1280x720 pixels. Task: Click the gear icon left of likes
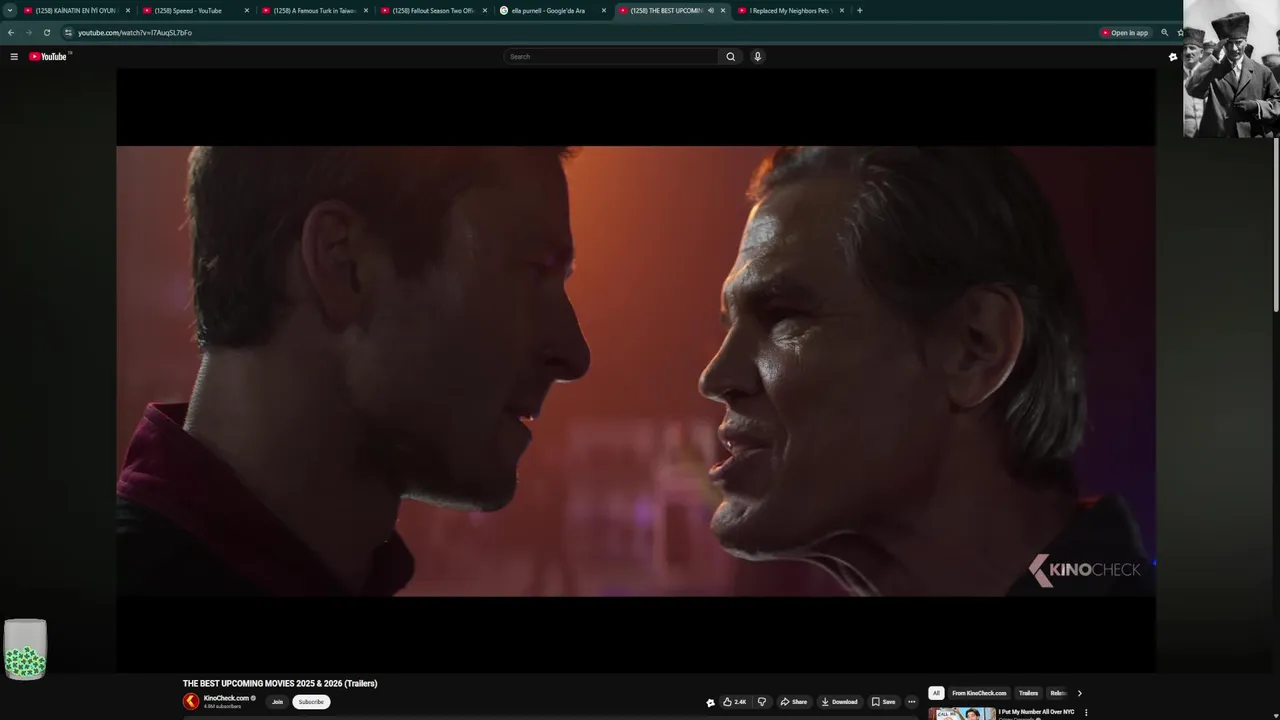(x=710, y=702)
